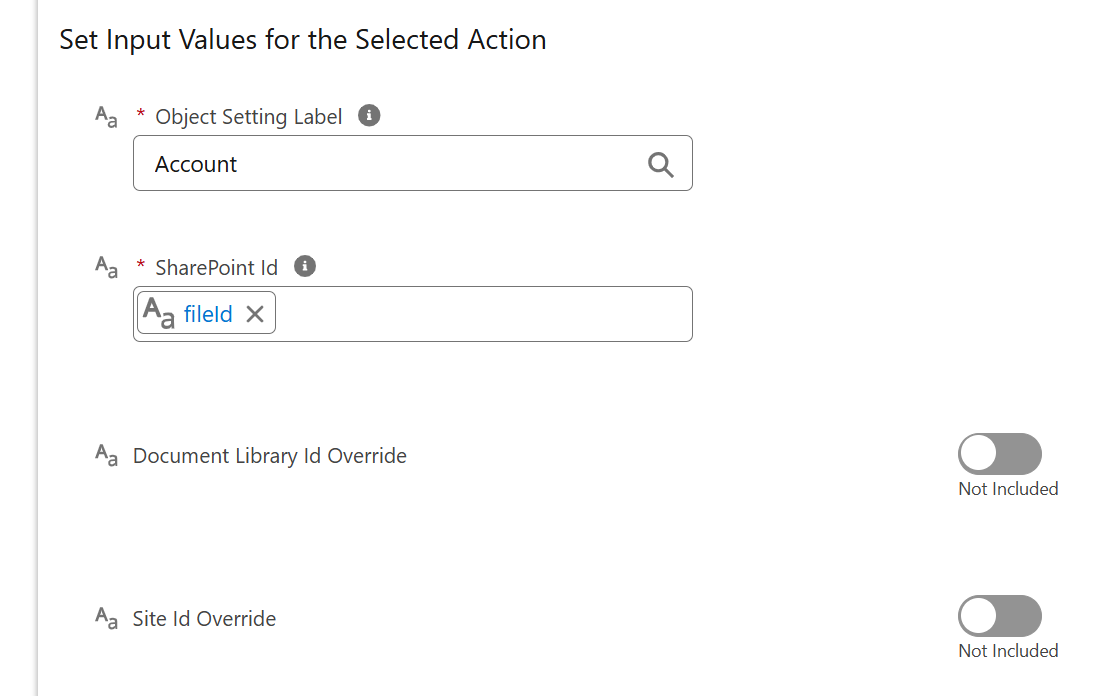This screenshot has width=1117, height=696.
Task: Click the Aa text-type icon inside fileId pill
Action: (158, 313)
